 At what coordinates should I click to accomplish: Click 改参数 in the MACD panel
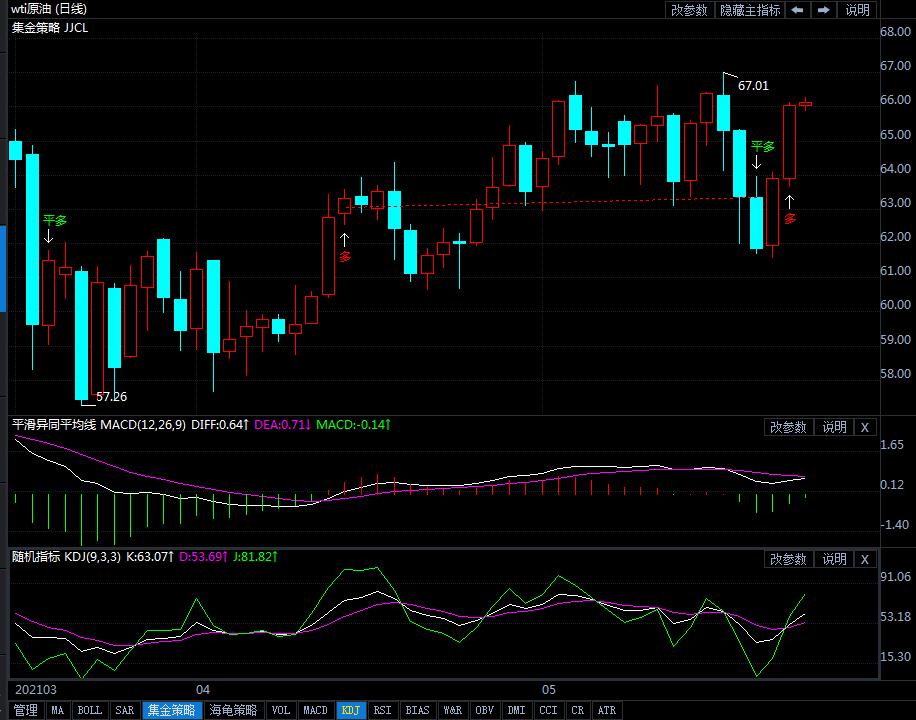click(x=788, y=427)
